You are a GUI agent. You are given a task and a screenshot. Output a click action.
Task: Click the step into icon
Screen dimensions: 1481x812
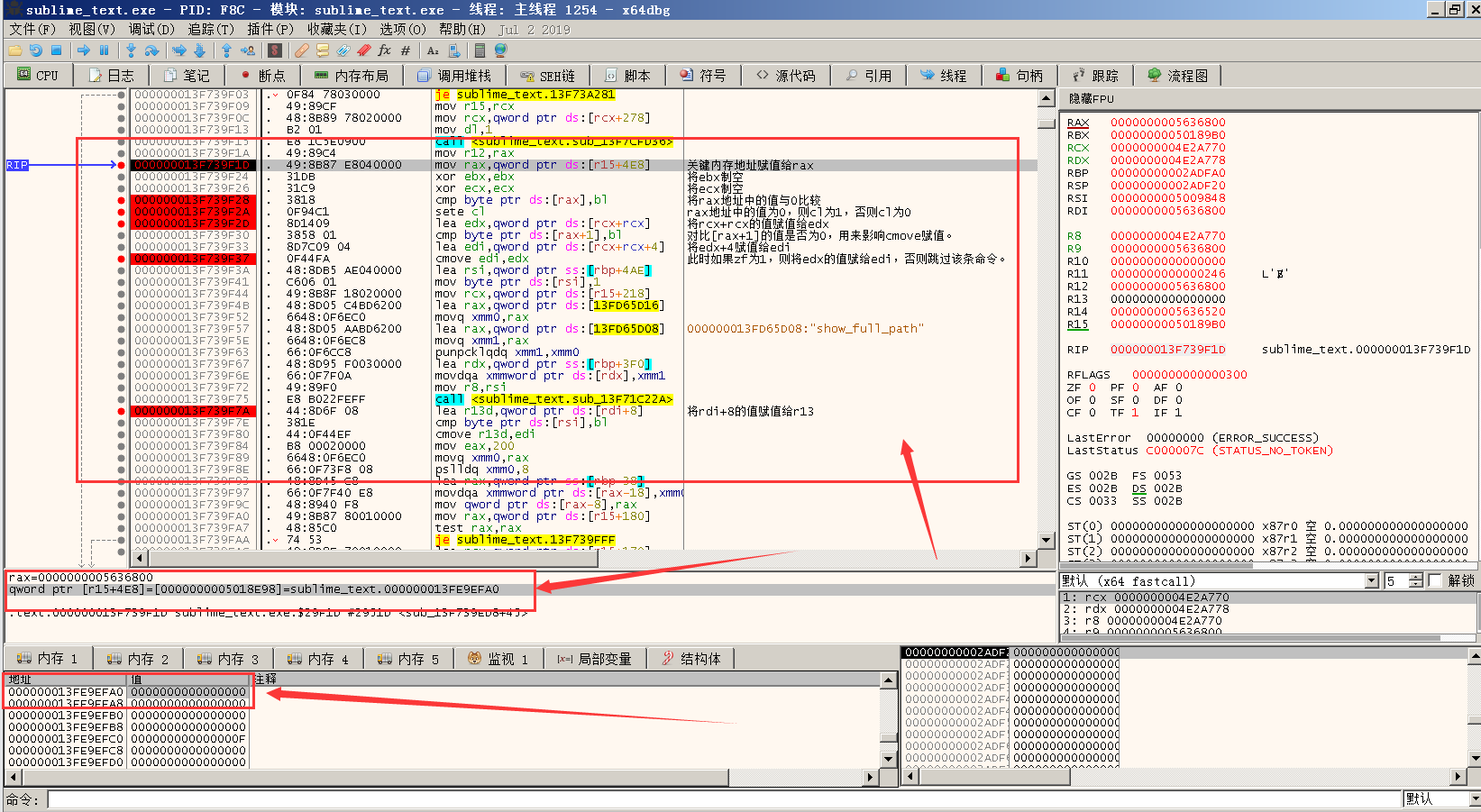pyautogui.click(x=131, y=50)
